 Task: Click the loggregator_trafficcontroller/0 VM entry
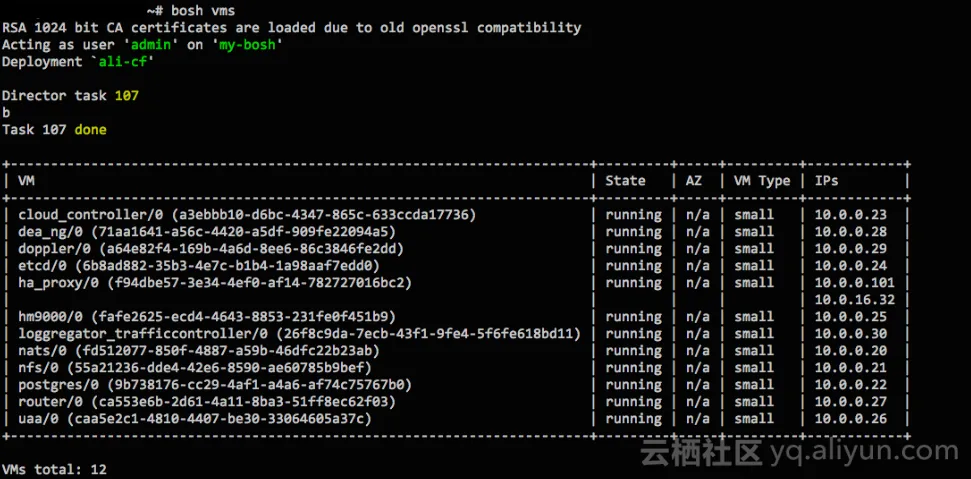pos(299,334)
